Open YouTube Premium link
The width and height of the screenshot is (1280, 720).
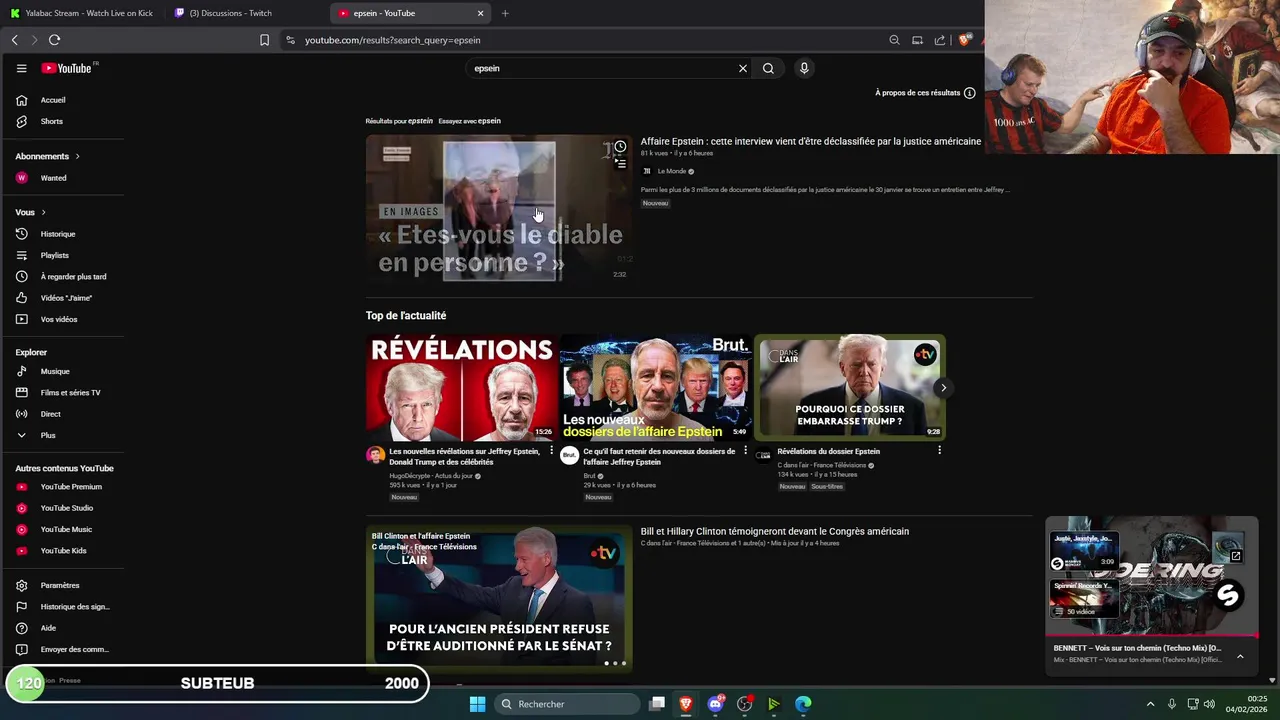59,487
